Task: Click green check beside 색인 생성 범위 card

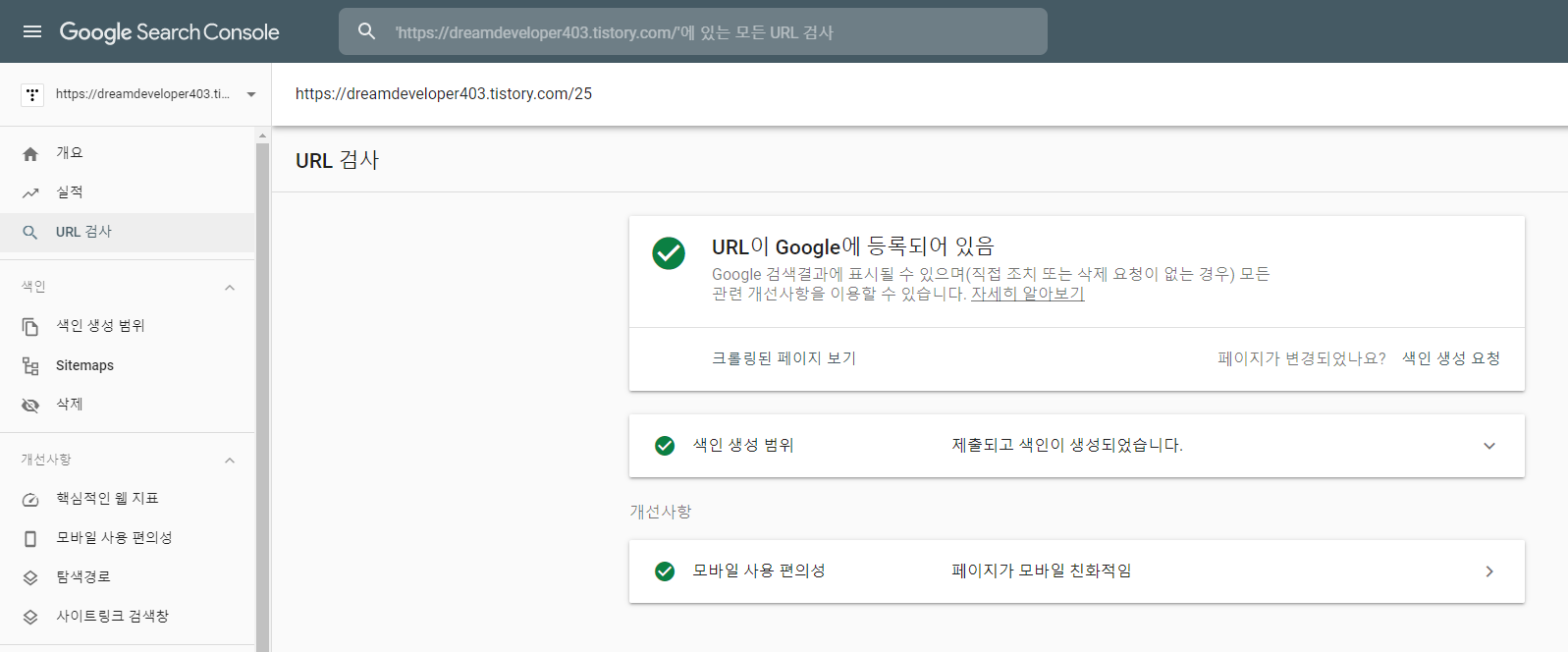Action: (x=665, y=446)
